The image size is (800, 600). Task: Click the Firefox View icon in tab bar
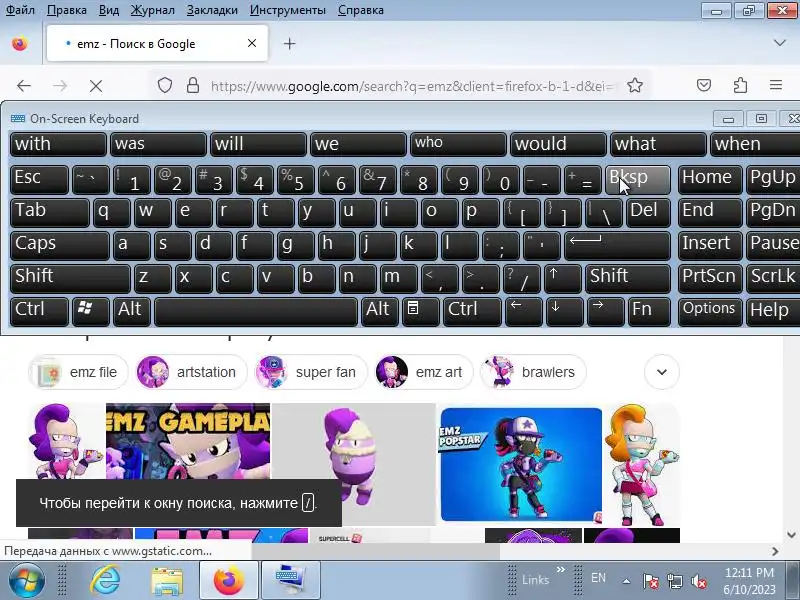click(x=20, y=44)
